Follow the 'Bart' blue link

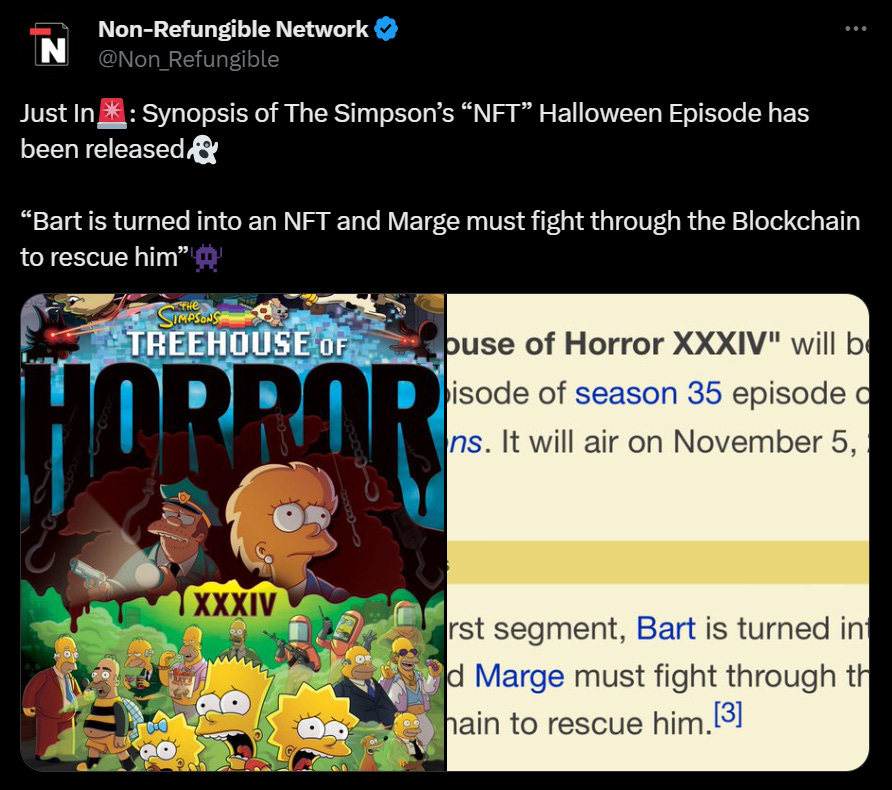[666, 628]
